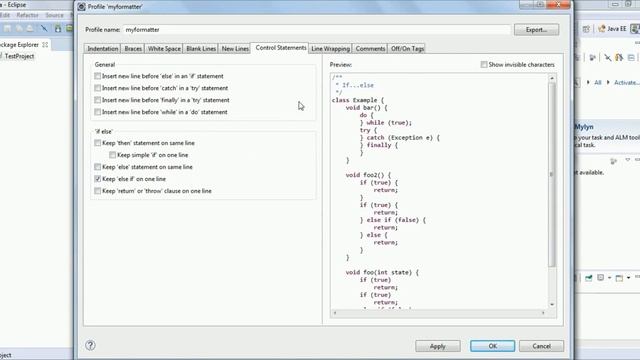Click the display selected console icon
The image size is (640, 360).
600,278
